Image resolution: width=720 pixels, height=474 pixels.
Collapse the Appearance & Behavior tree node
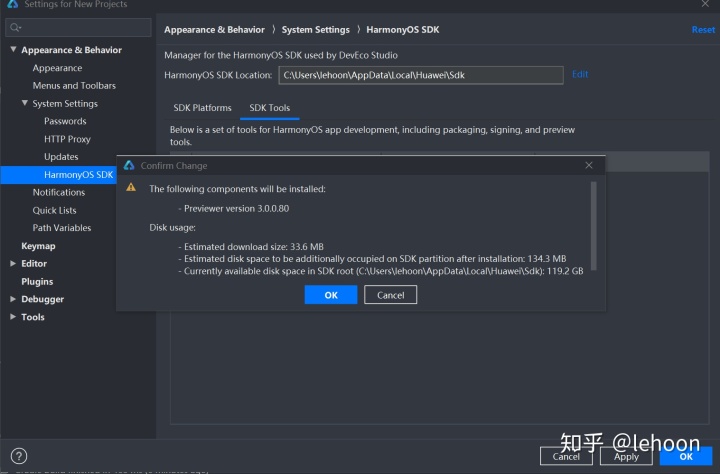(x=13, y=49)
